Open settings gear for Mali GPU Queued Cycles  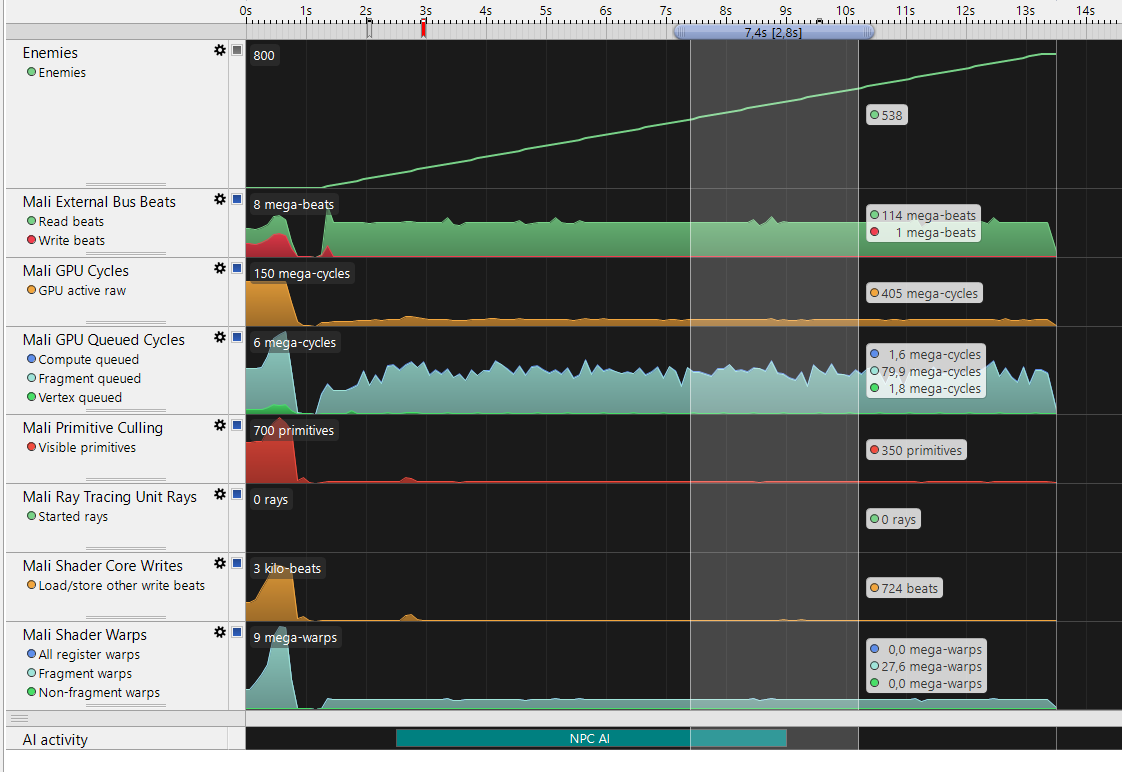220,337
